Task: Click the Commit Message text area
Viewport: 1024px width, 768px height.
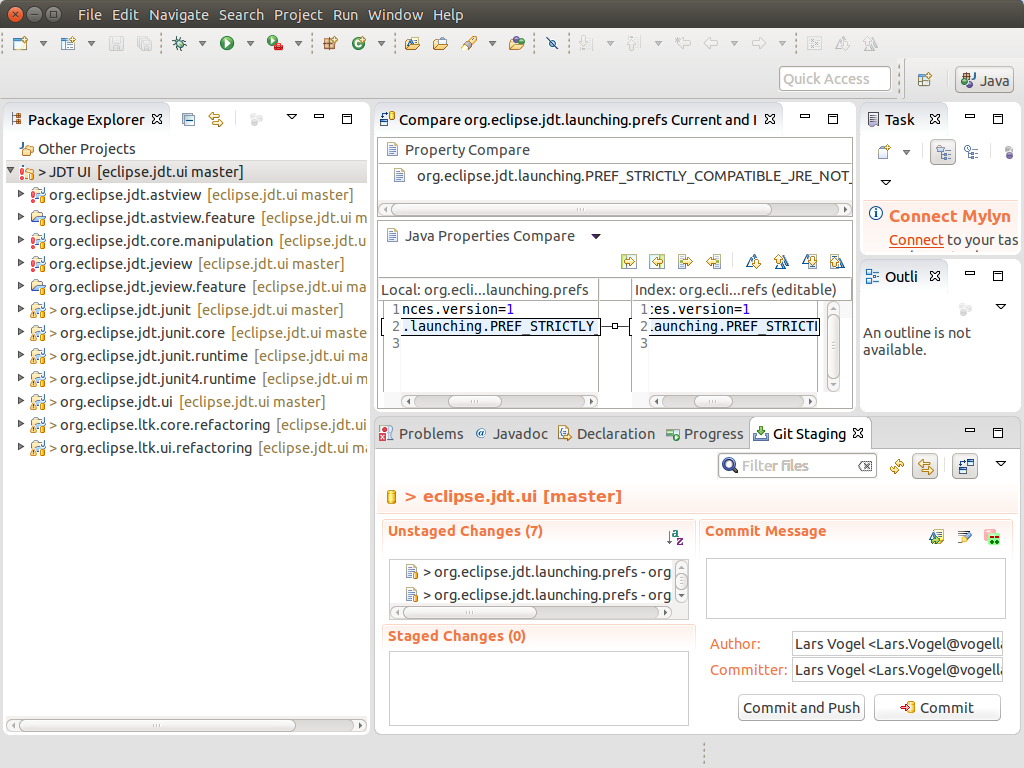Action: coord(856,588)
